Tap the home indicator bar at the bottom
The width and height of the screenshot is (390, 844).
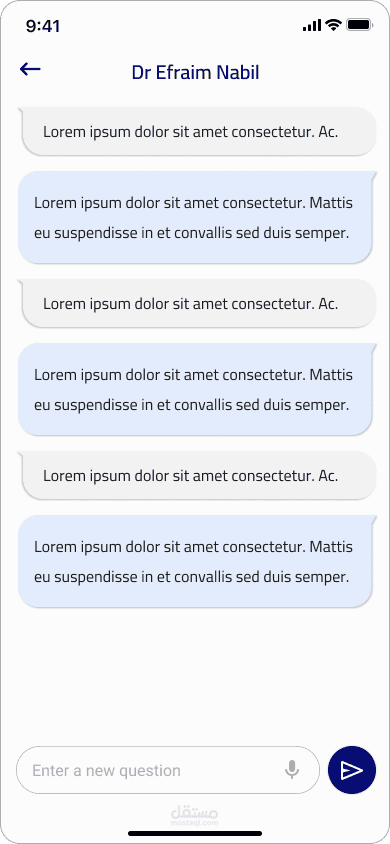pyautogui.click(x=195, y=834)
